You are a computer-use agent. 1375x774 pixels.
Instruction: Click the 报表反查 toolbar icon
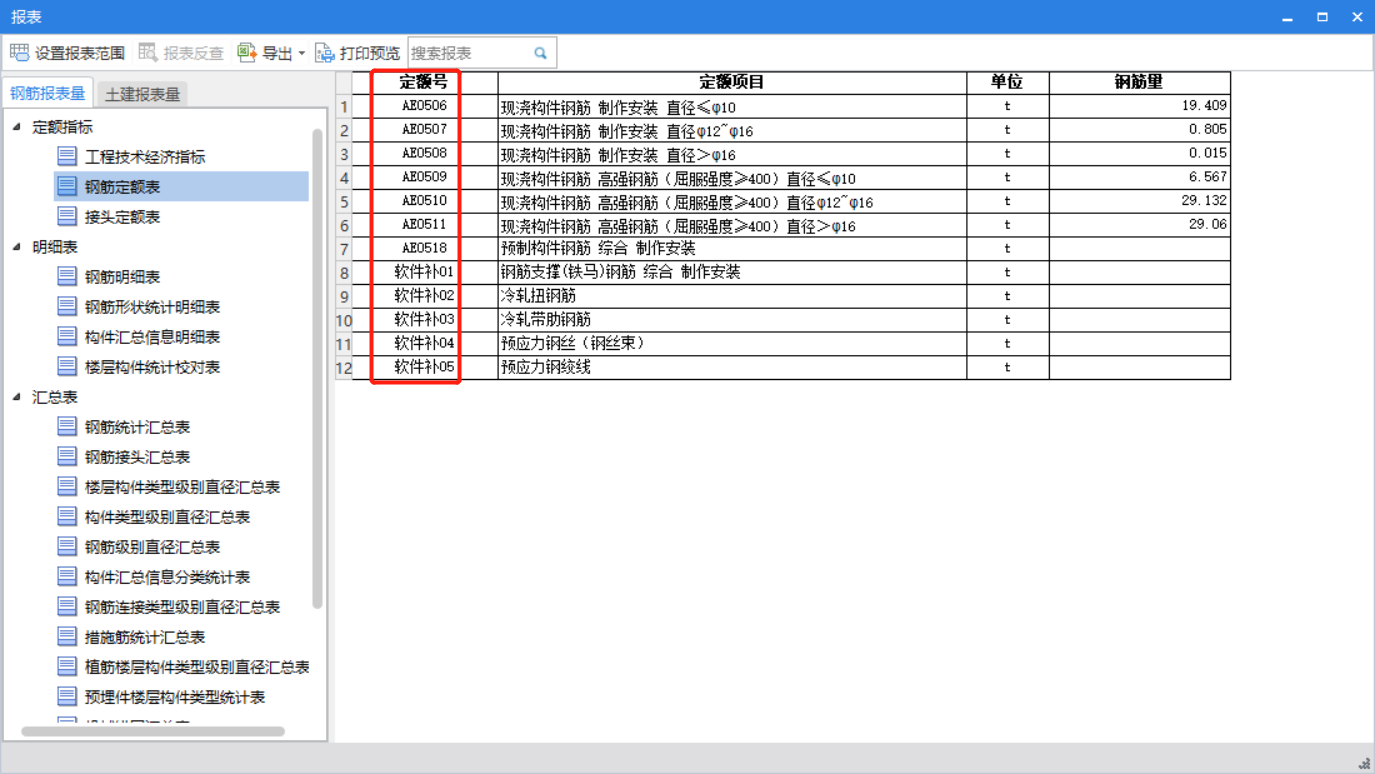(148, 53)
